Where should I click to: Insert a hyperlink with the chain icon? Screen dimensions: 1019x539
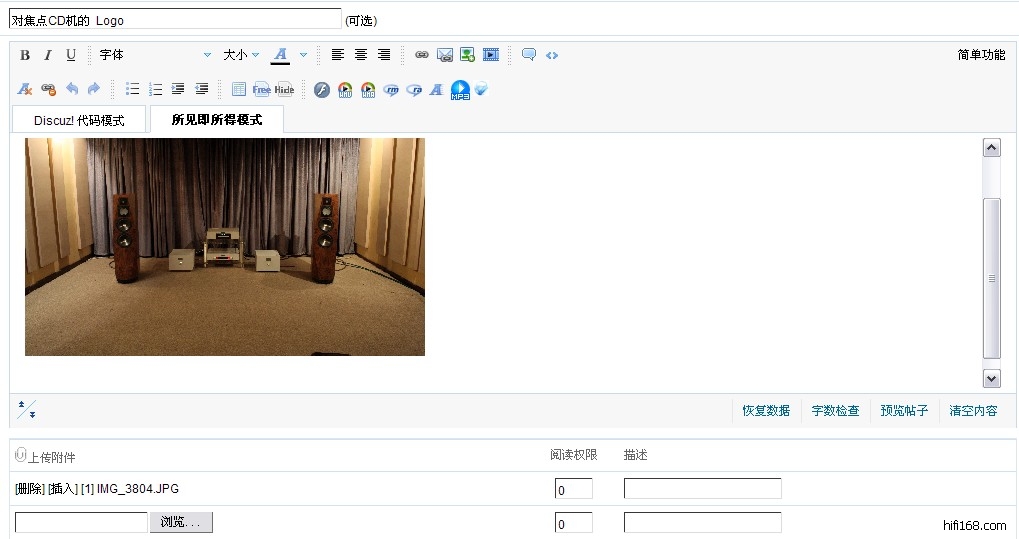[422, 55]
